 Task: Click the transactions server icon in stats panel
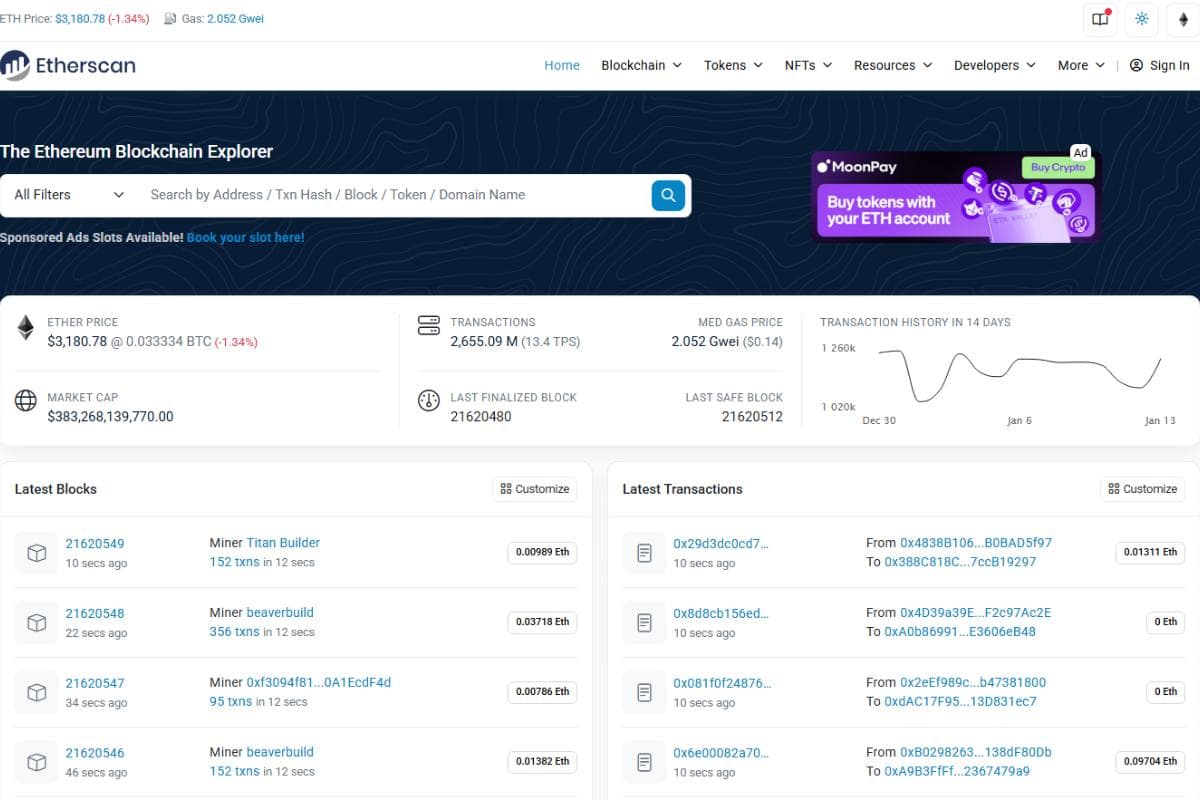tap(429, 325)
